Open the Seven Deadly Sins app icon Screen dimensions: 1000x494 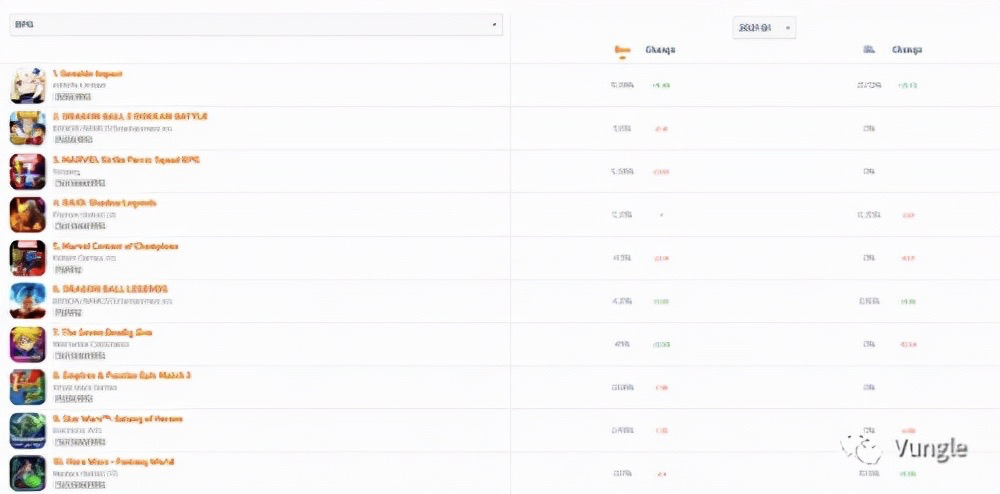(28, 344)
